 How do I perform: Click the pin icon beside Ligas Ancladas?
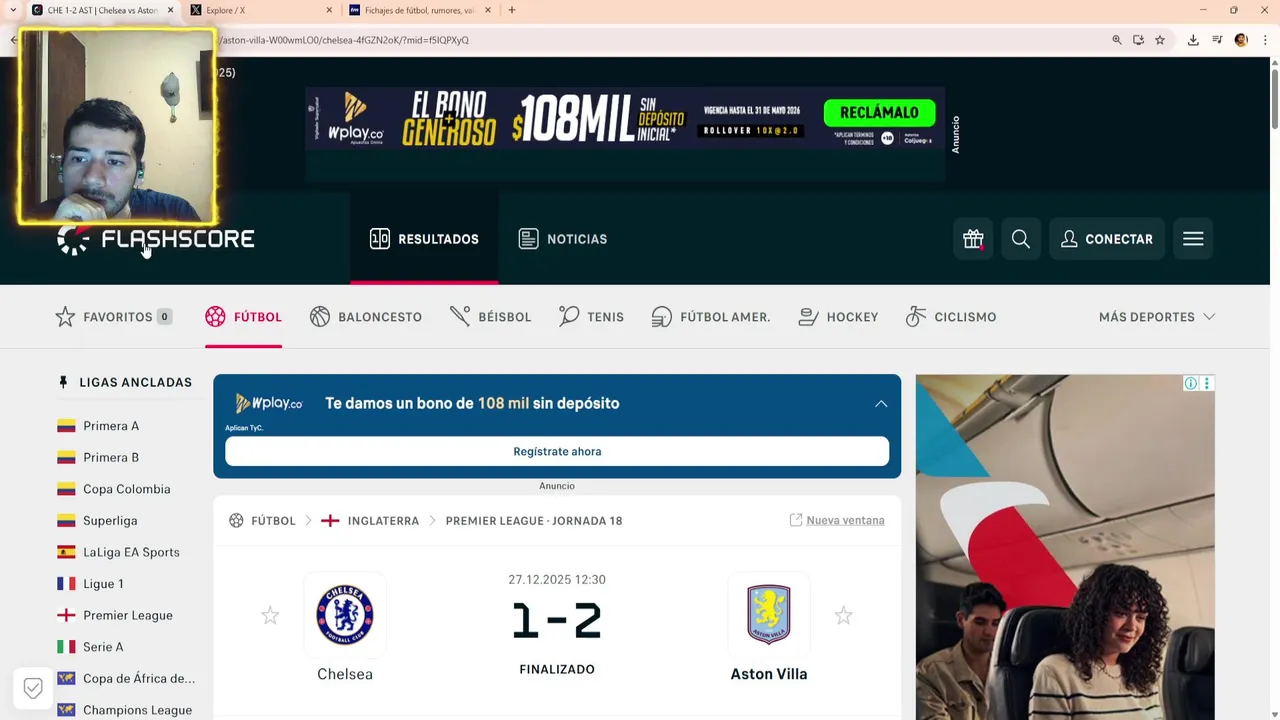pyautogui.click(x=63, y=382)
